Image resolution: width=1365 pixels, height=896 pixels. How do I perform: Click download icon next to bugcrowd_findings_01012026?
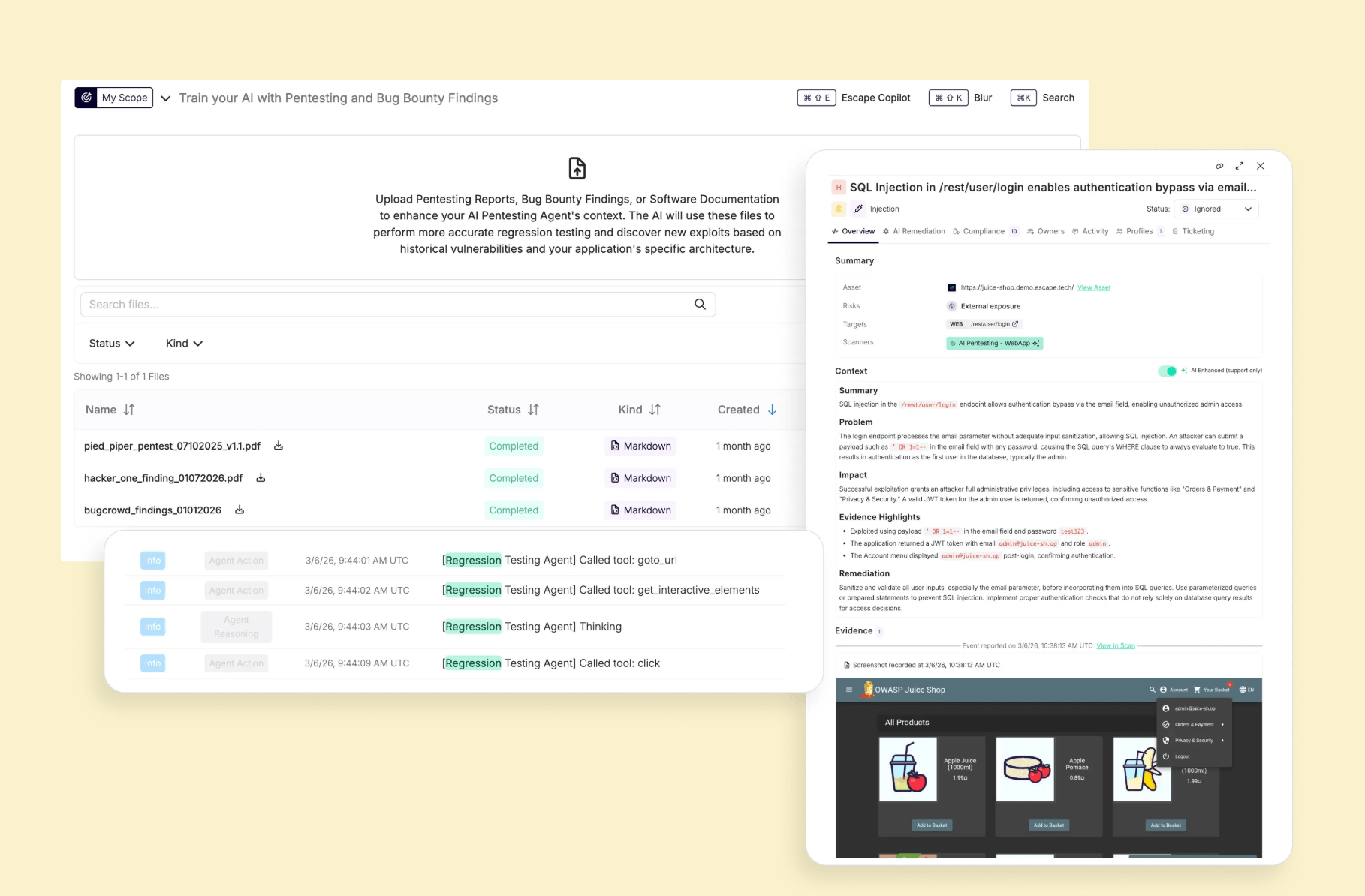point(240,510)
